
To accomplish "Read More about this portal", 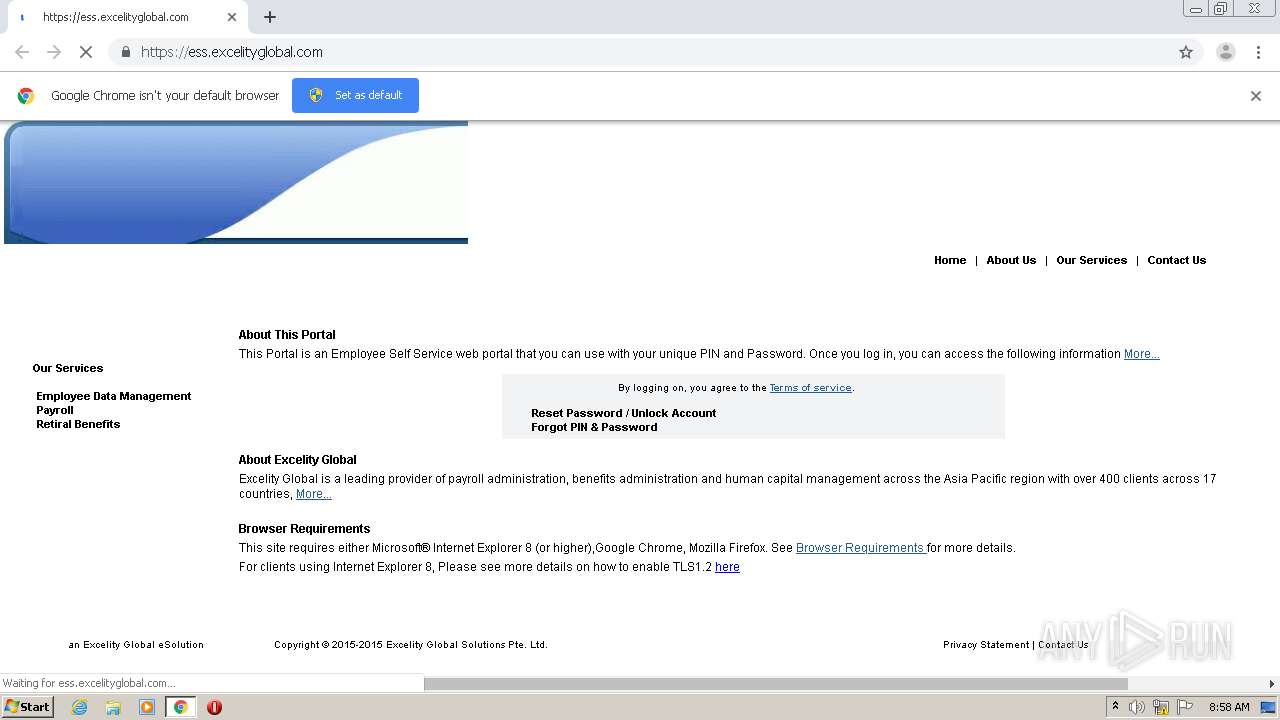I will coord(1141,354).
